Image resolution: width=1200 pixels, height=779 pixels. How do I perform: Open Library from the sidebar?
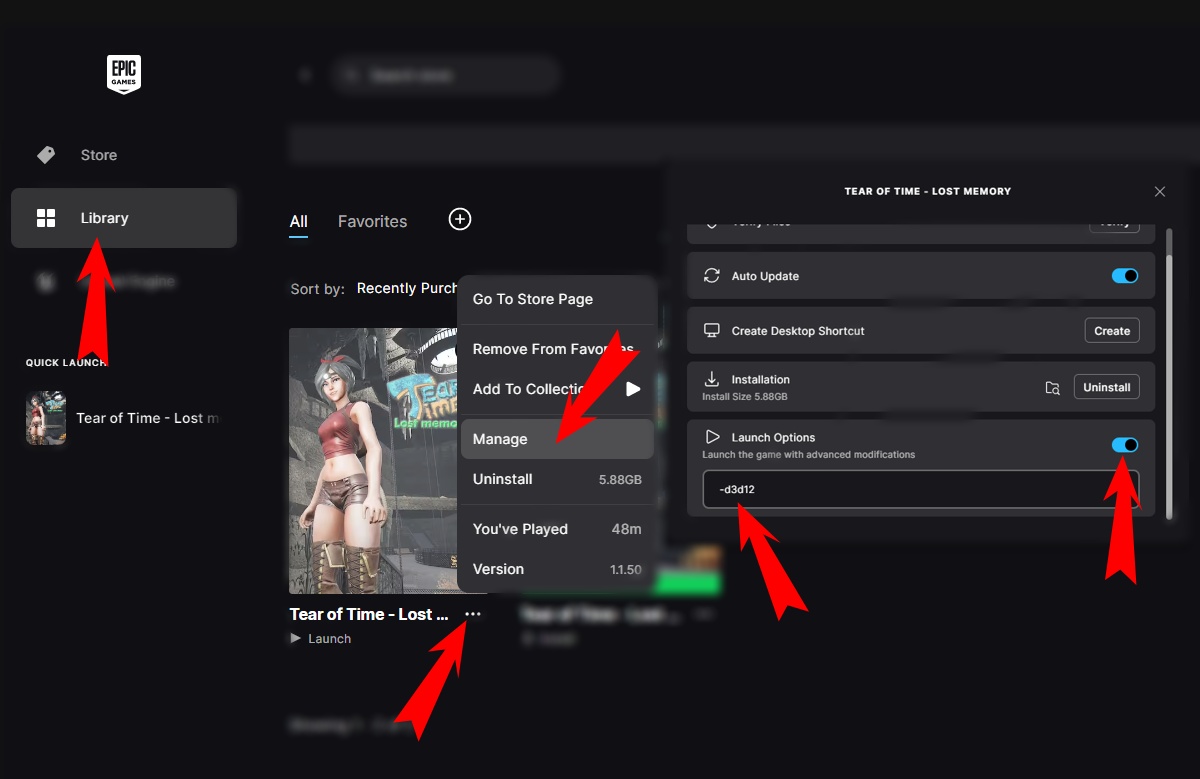click(124, 218)
